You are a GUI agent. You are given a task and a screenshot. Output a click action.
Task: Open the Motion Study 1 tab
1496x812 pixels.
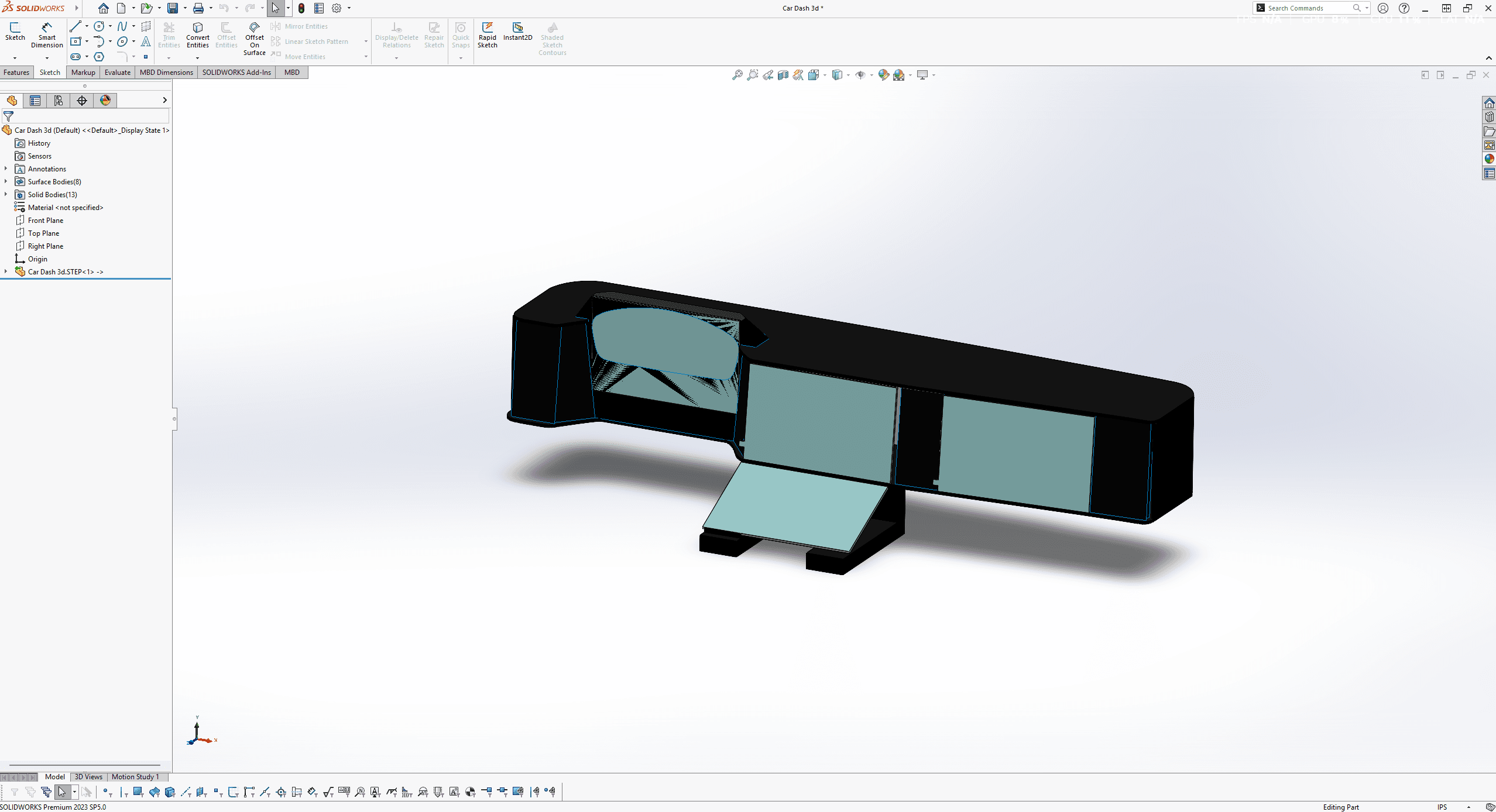point(135,777)
